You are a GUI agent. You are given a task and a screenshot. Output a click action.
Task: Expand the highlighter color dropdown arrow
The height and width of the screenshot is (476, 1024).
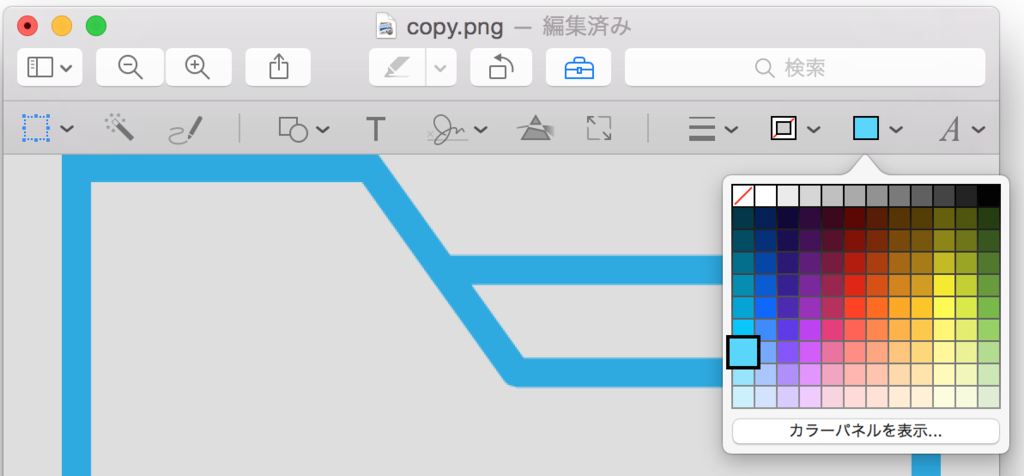click(441, 67)
